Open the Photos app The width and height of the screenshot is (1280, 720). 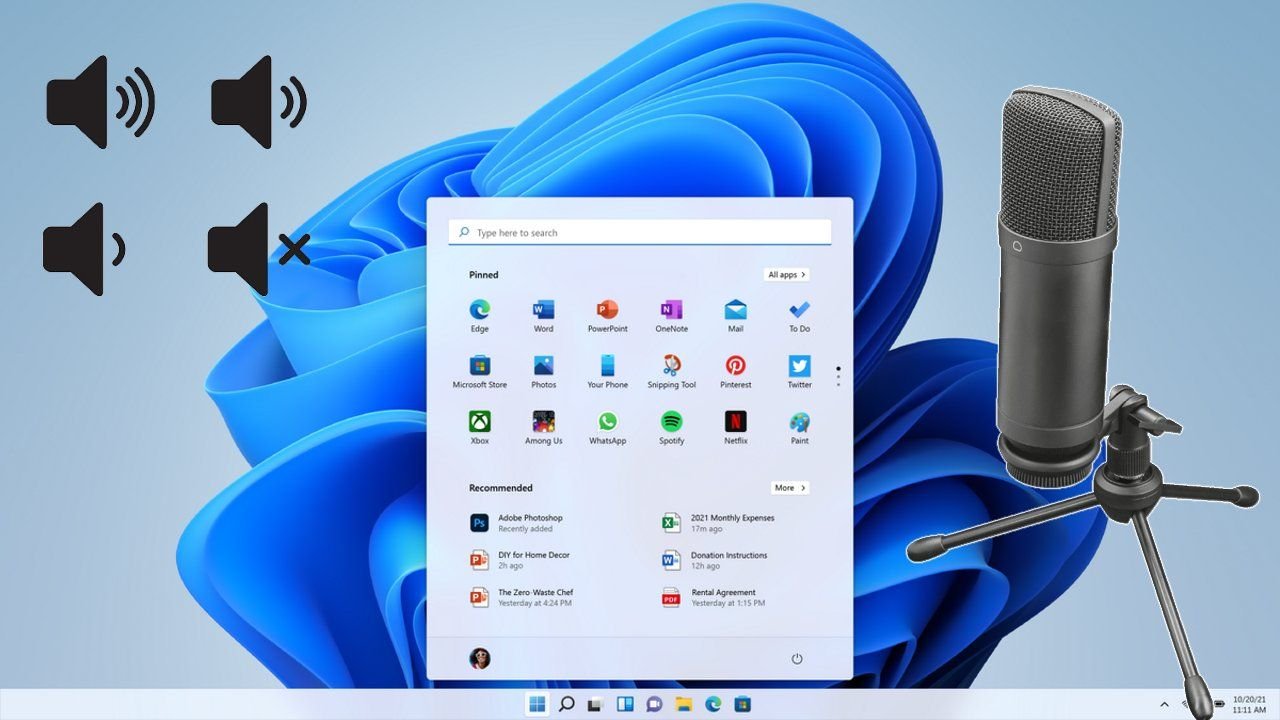[x=543, y=372]
